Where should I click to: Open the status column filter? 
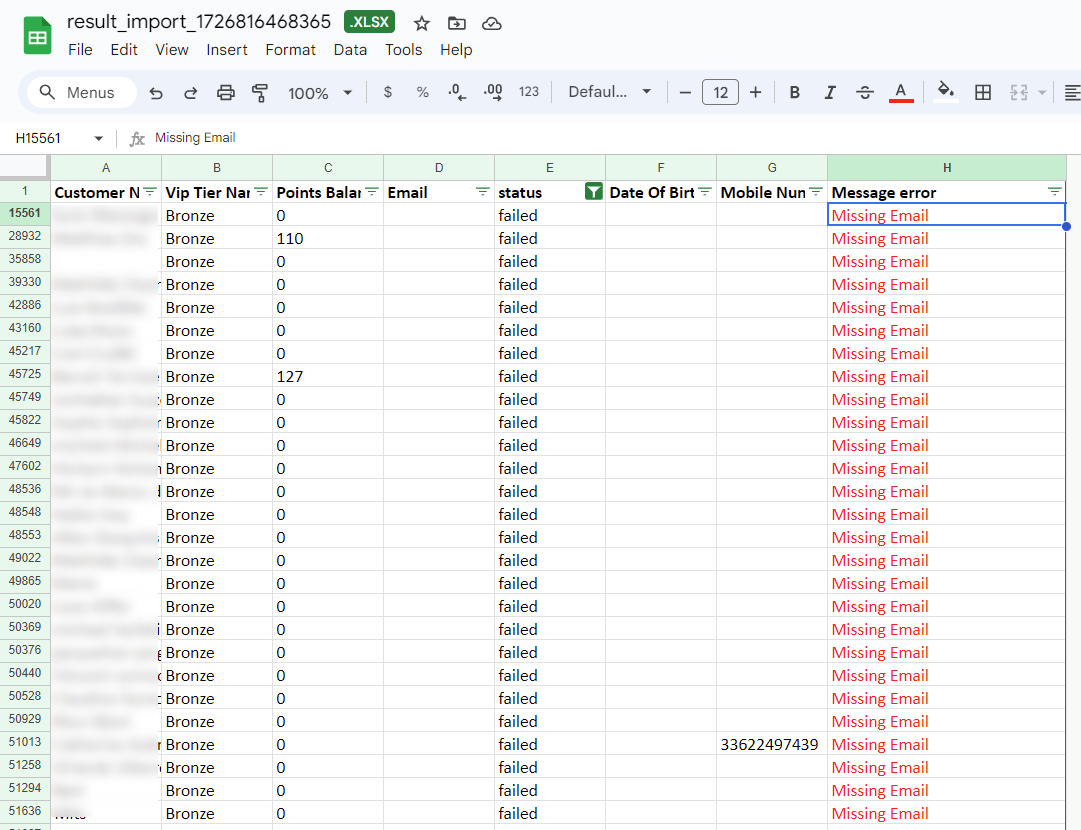click(593, 192)
